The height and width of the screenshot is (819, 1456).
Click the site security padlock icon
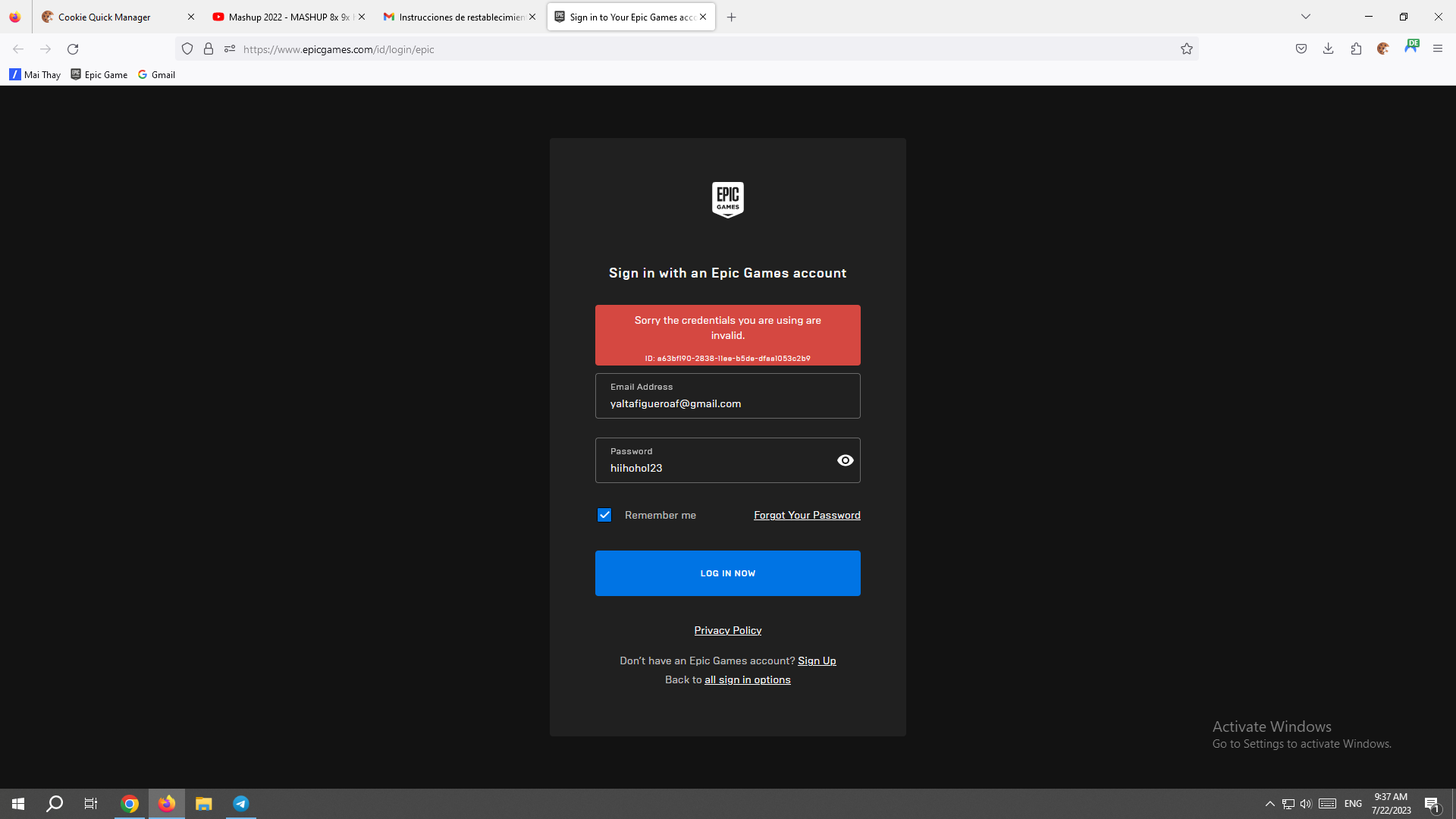coord(209,49)
